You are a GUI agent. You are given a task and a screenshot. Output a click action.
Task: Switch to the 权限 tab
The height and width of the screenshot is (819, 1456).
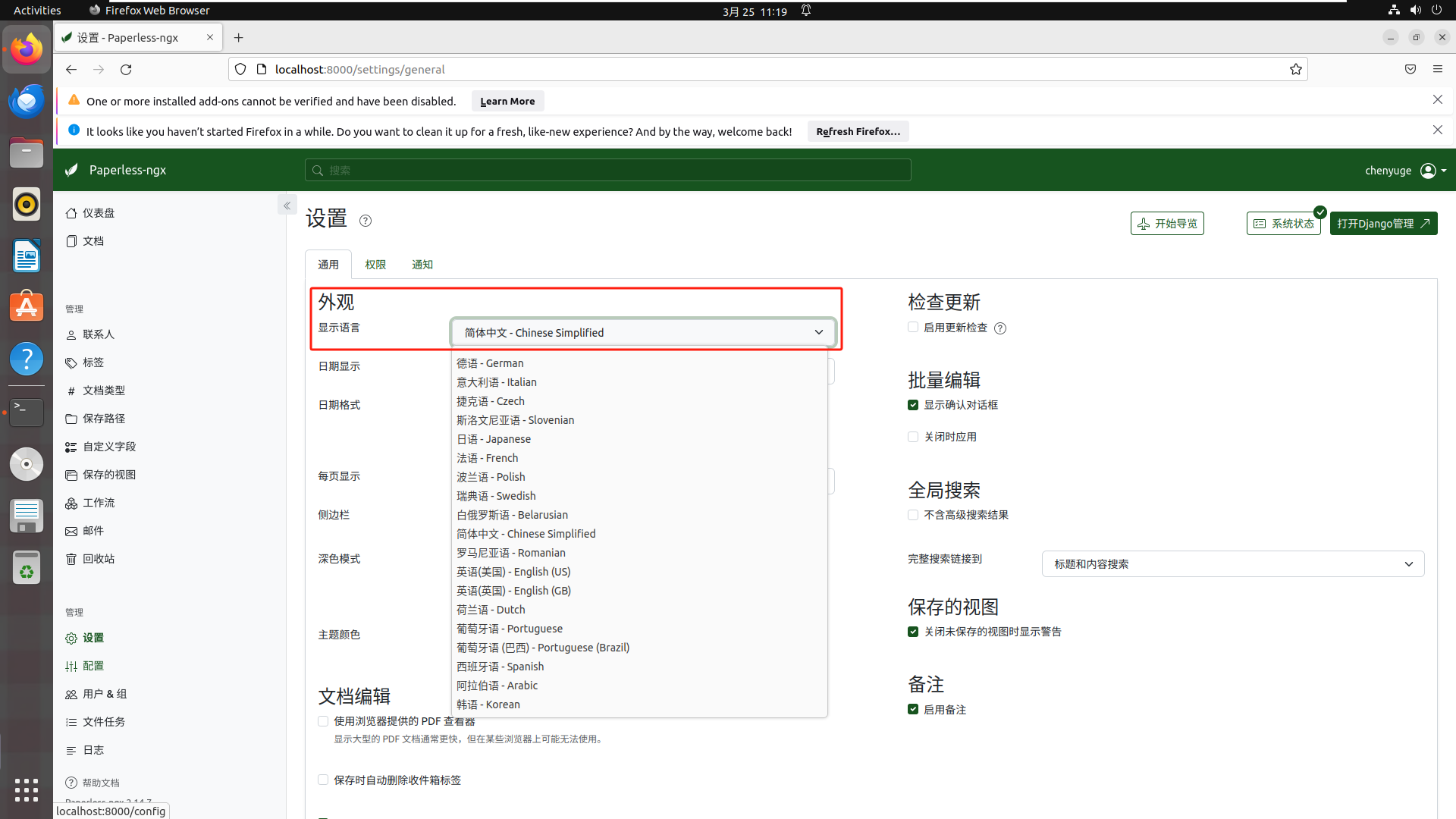[375, 265]
